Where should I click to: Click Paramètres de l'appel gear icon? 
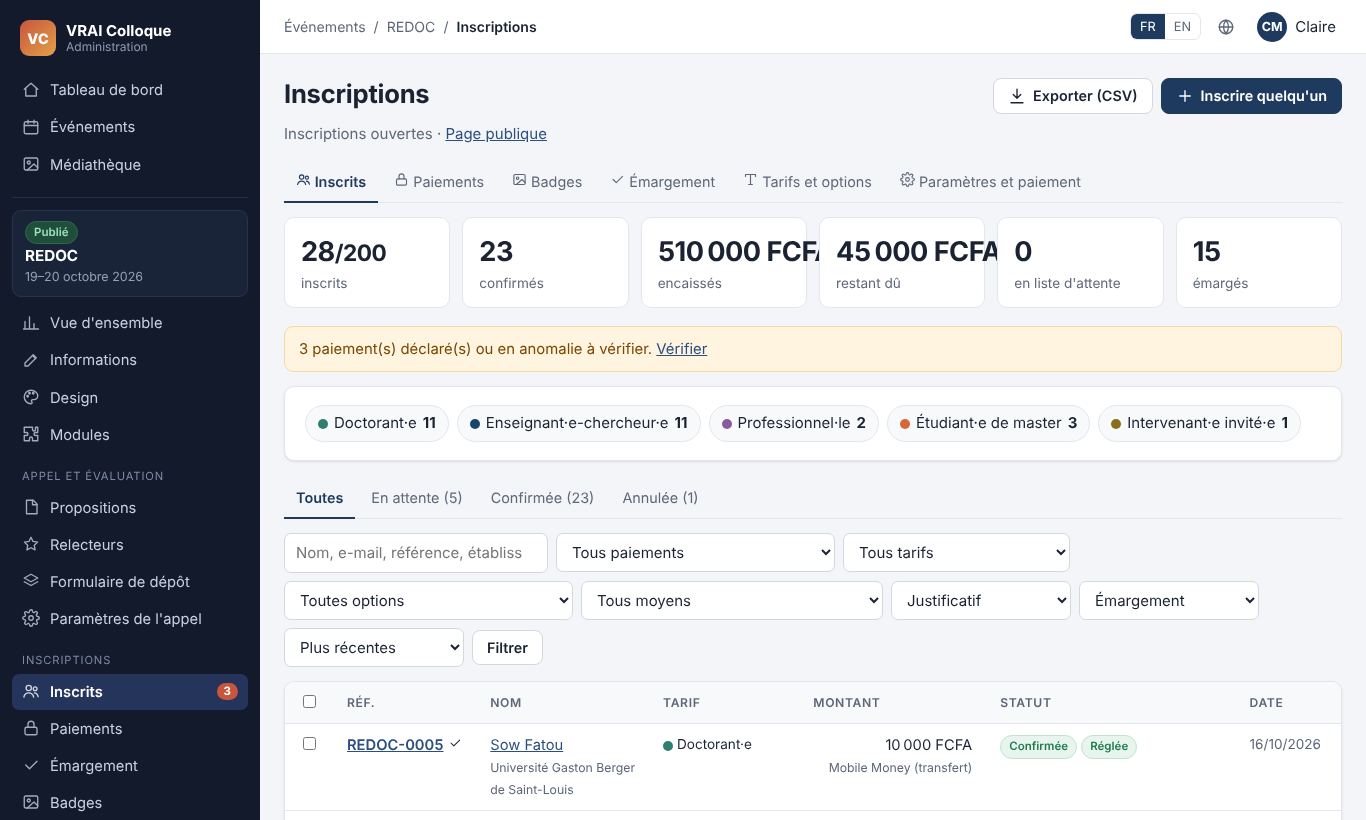(31, 618)
